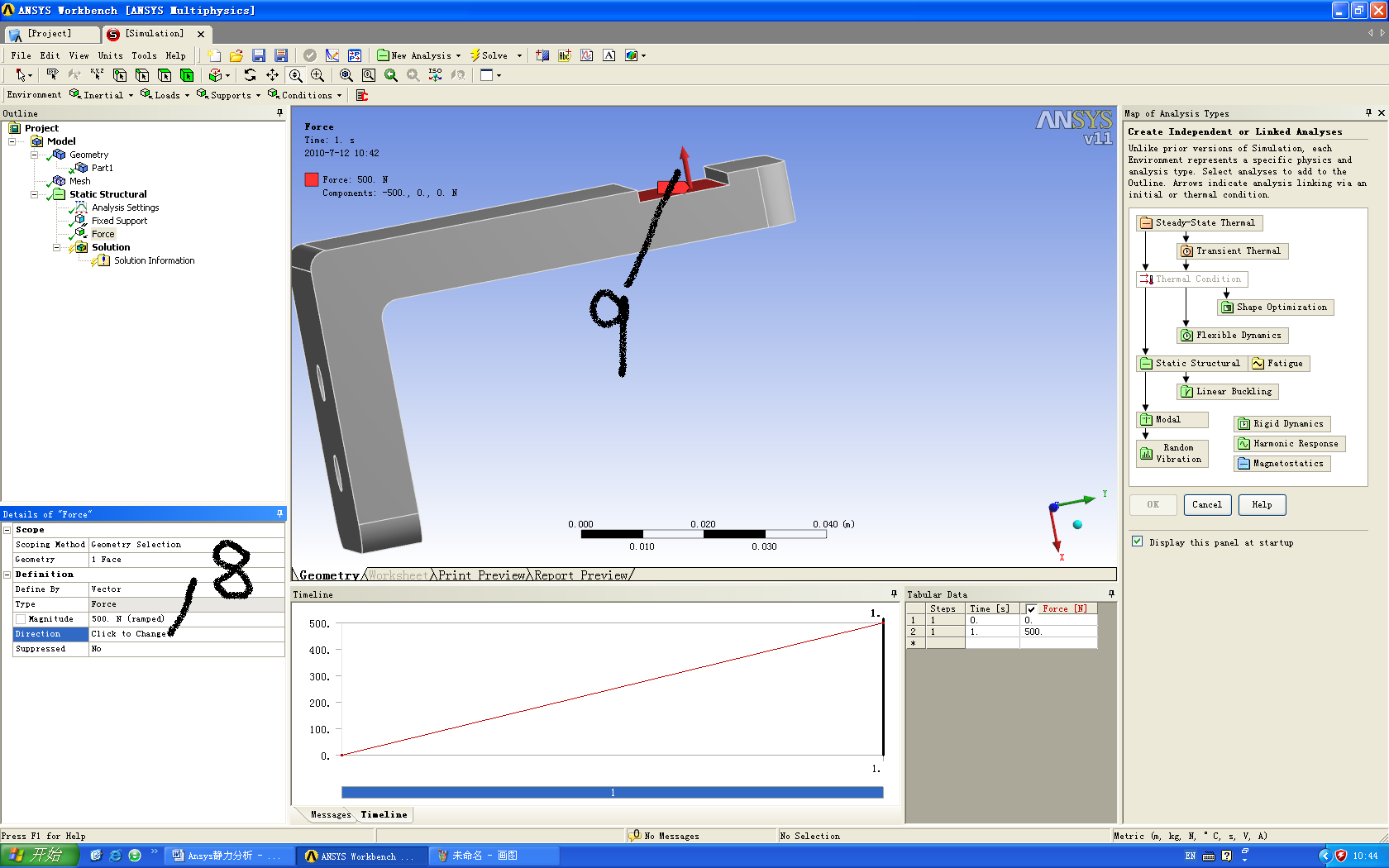The width and height of the screenshot is (1389, 868).
Task: Click the New file toolbar icon
Action: [214, 55]
